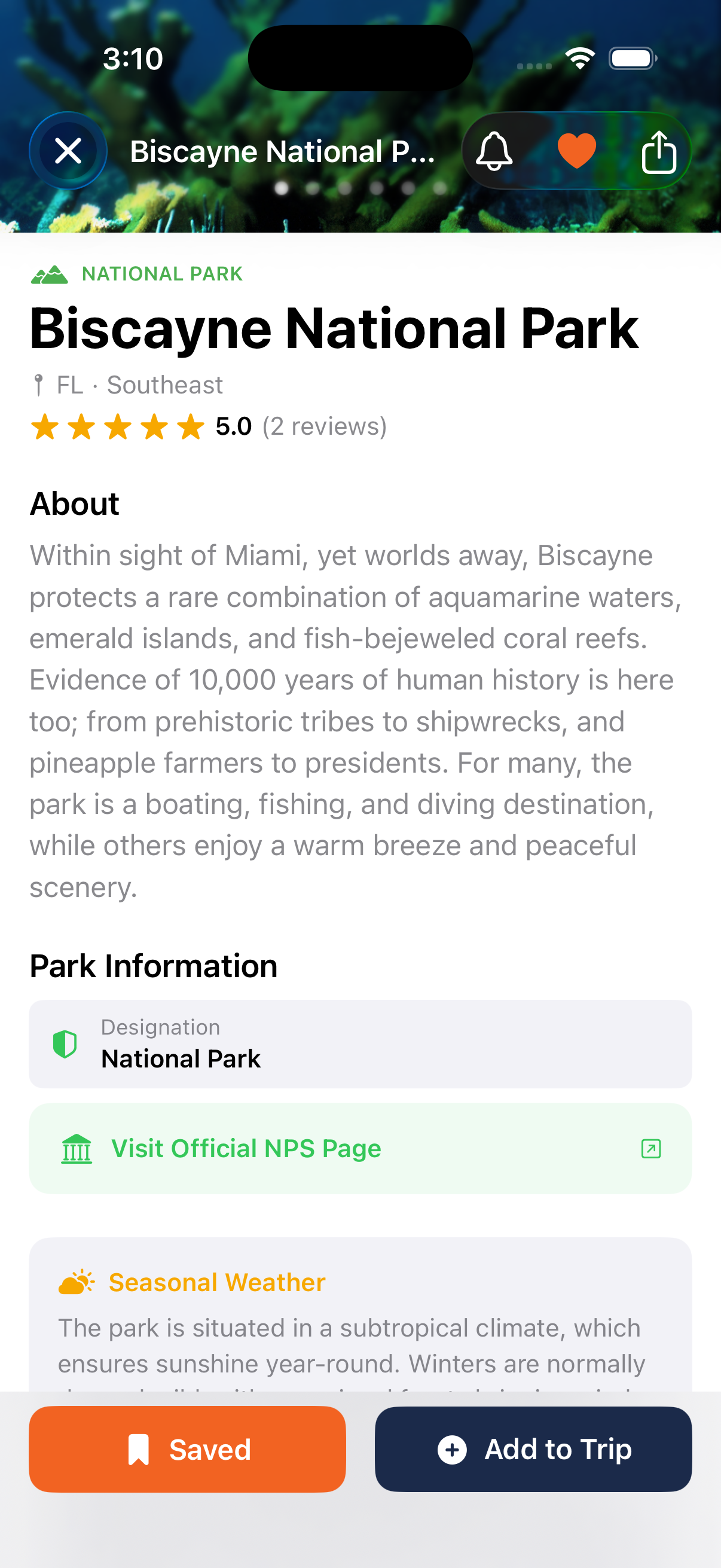Tap the location pin icon
721x1568 pixels.
(38, 385)
